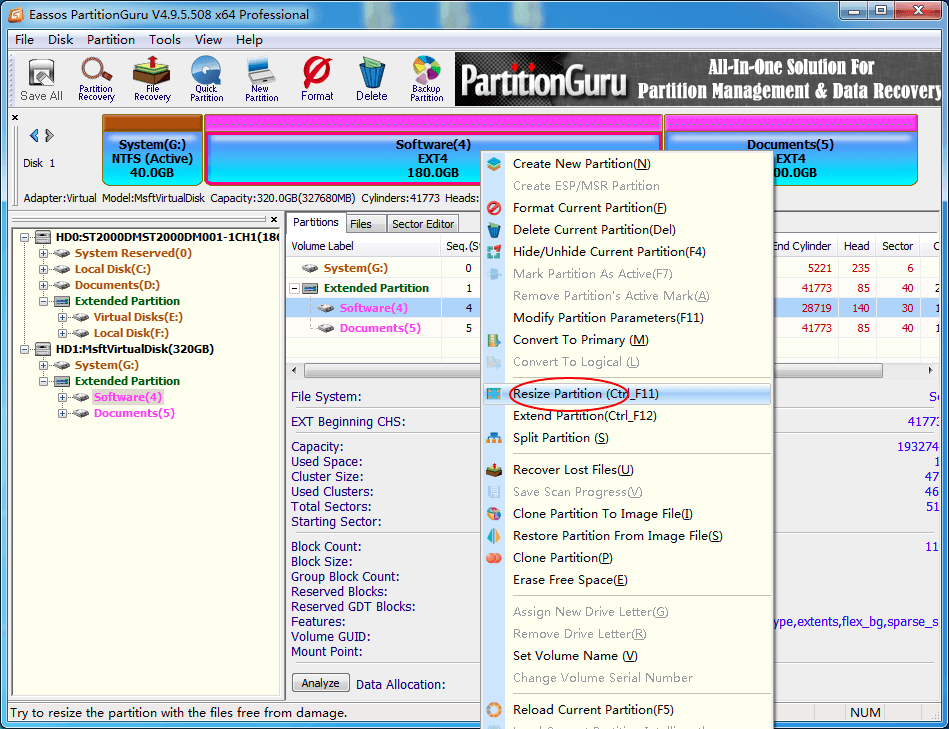Click the Analyze button
This screenshot has height=729, width=949.
pos(321,683)
